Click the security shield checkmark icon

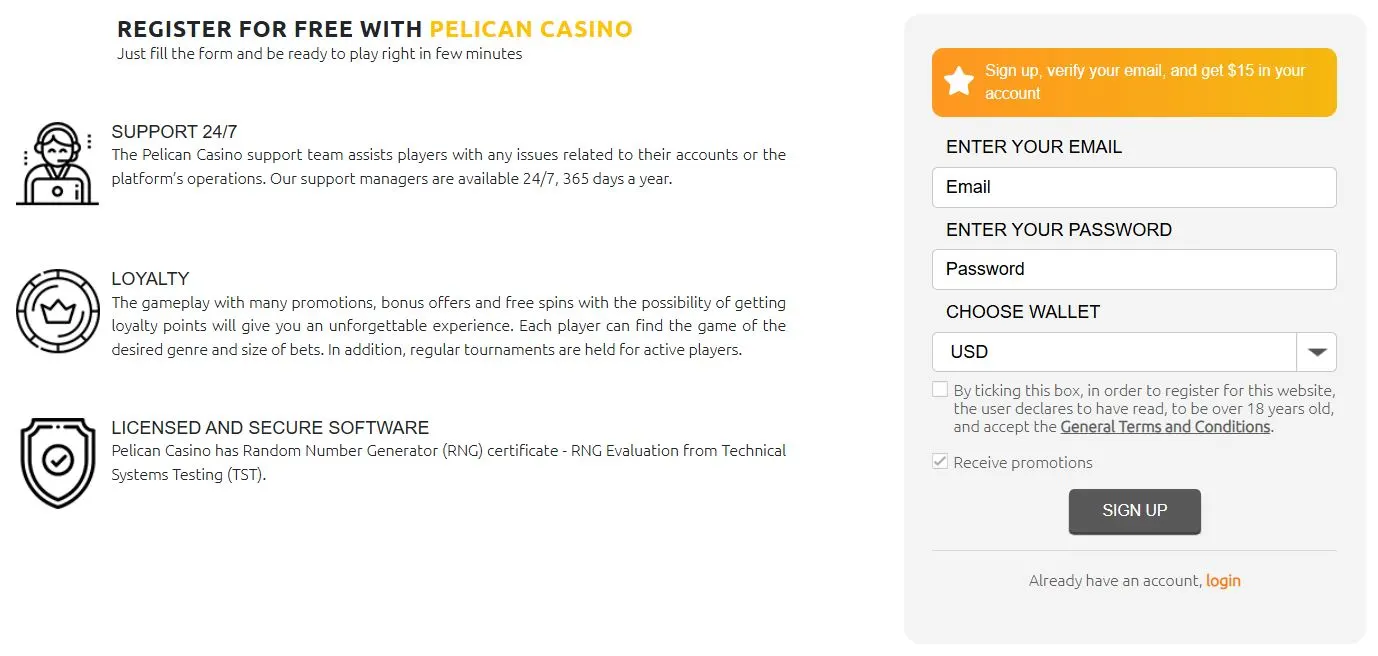(x=57, y=463)
